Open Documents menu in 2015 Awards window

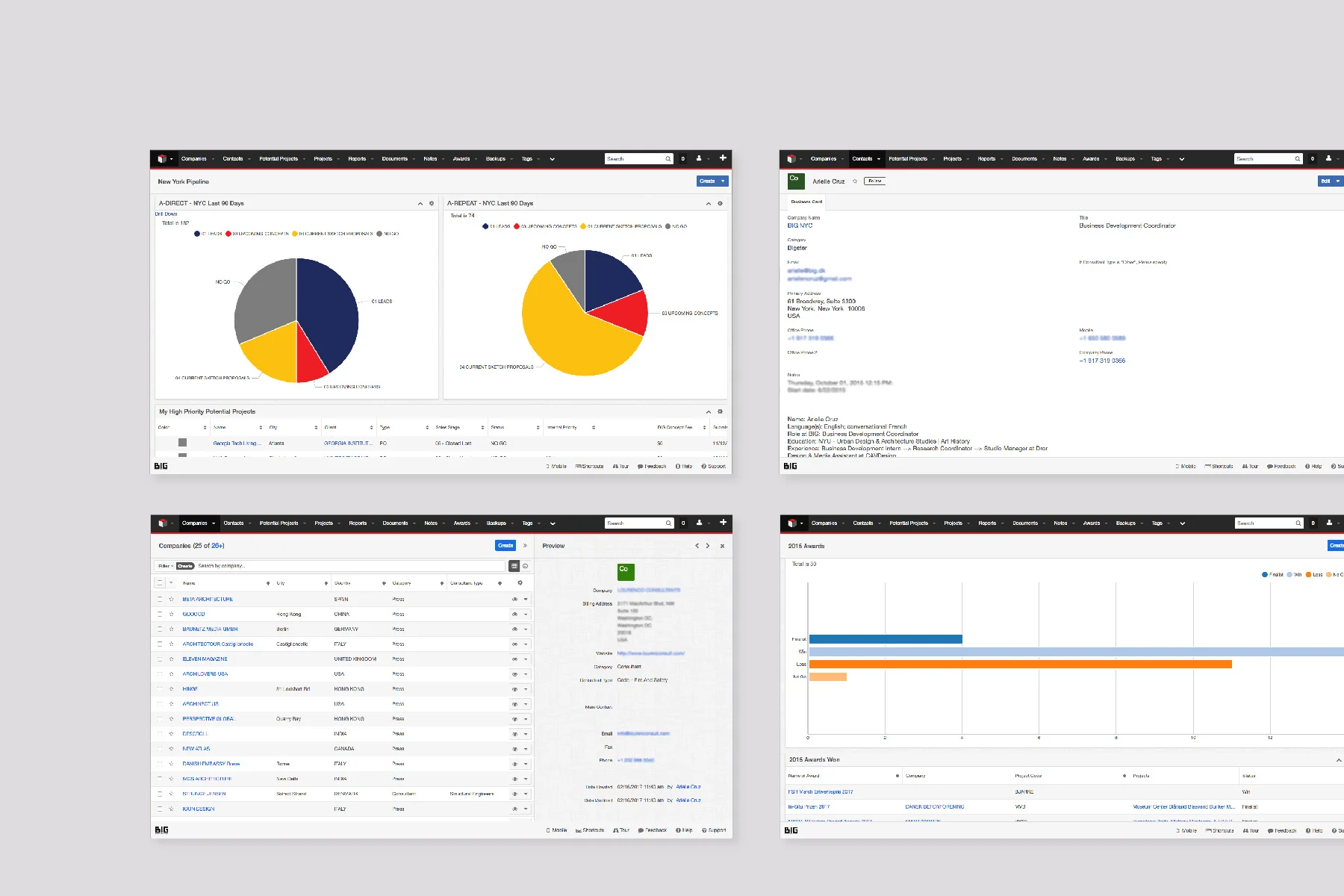1025,523
